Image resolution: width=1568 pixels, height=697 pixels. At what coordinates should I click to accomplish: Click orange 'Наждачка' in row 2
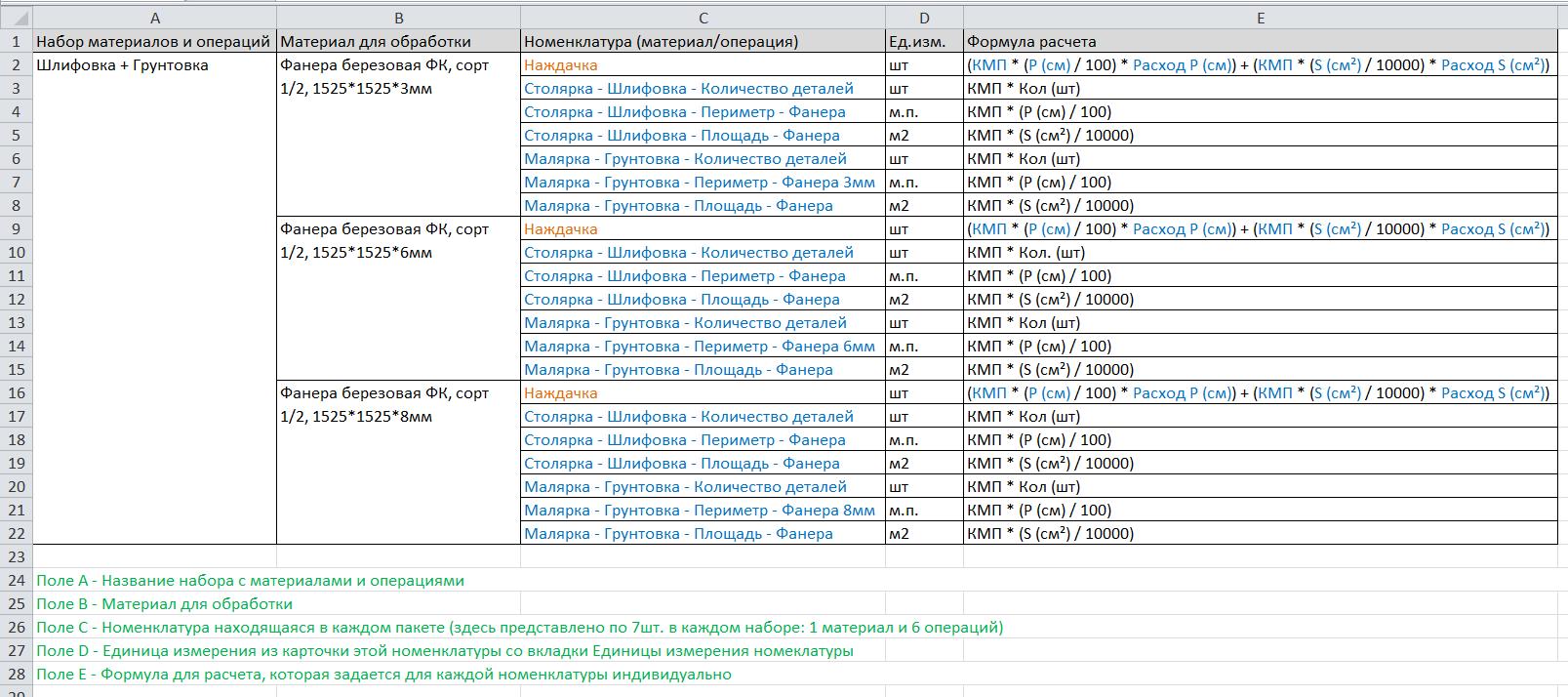point(561,65)
